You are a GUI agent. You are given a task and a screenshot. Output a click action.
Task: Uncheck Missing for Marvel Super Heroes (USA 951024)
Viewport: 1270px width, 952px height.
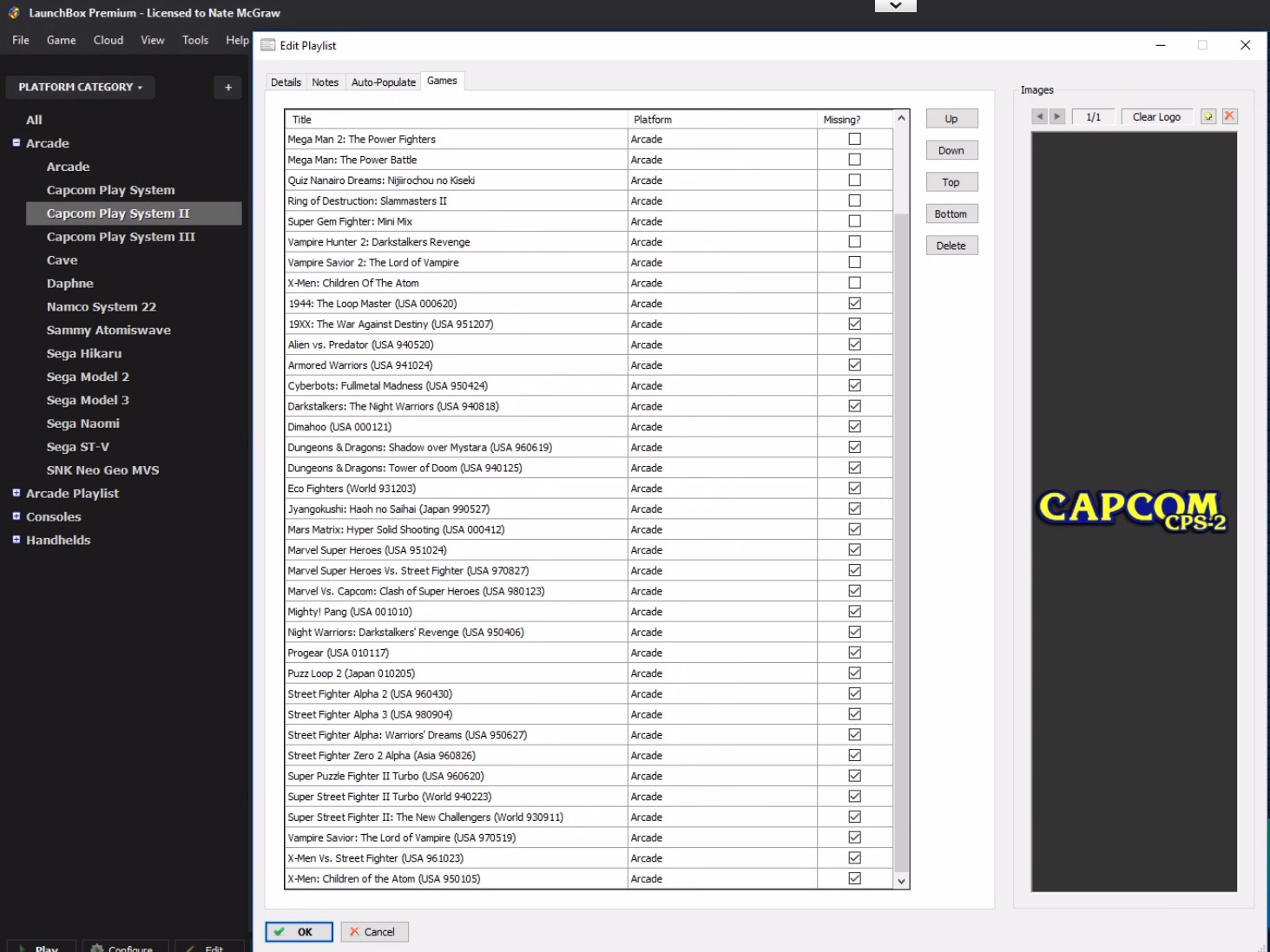pos(855,549)
